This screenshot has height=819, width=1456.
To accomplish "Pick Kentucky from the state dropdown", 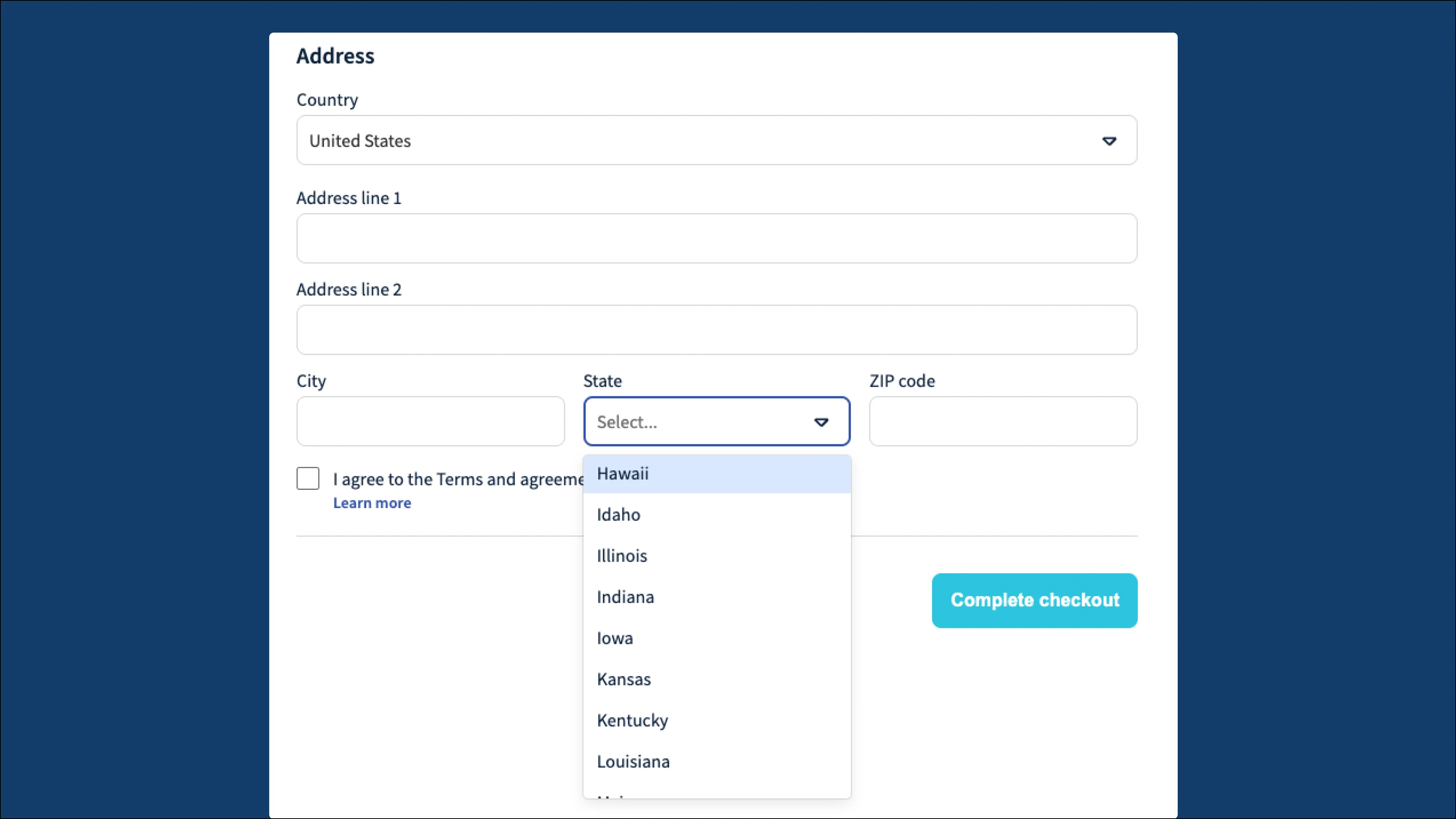I will click(717, 721).
